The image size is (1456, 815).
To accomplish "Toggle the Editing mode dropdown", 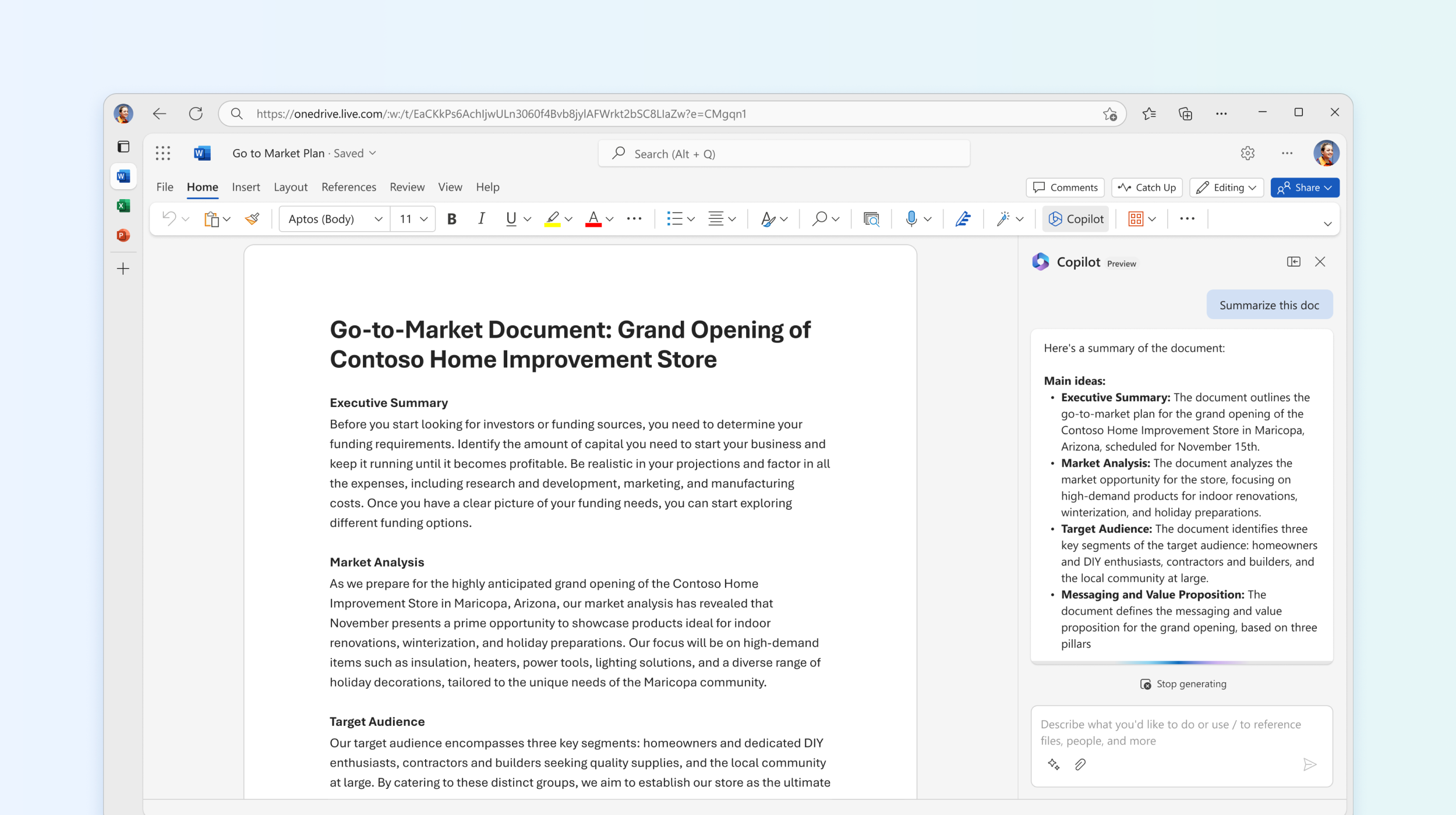I will (x=1228, y=187).
